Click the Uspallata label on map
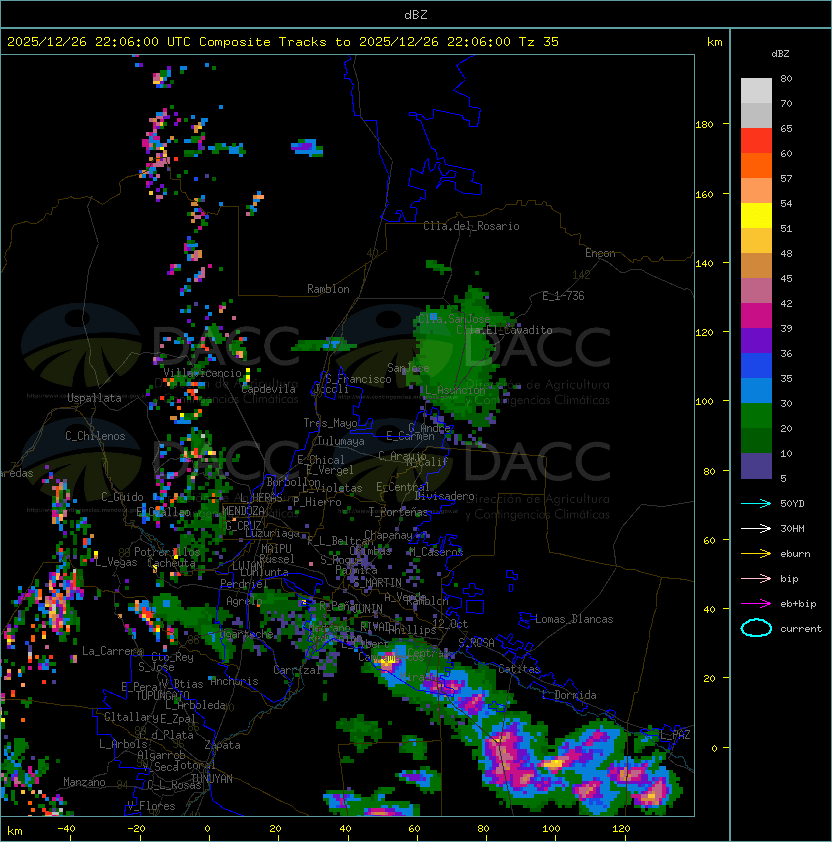Viewport: 832px width, 842px height. click(x=94, y=398)
